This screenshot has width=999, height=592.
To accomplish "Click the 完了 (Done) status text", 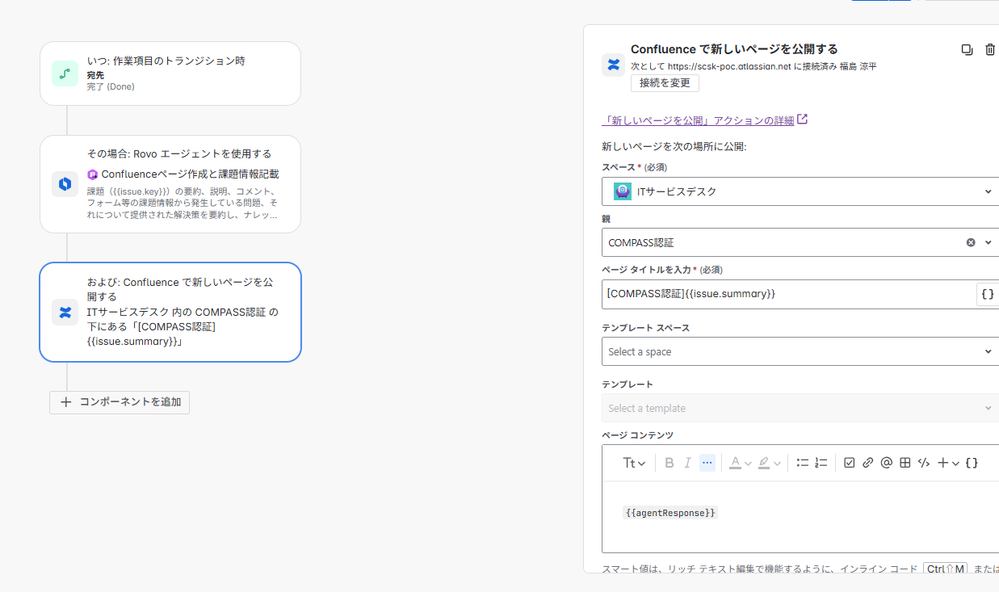I will 111,87.
